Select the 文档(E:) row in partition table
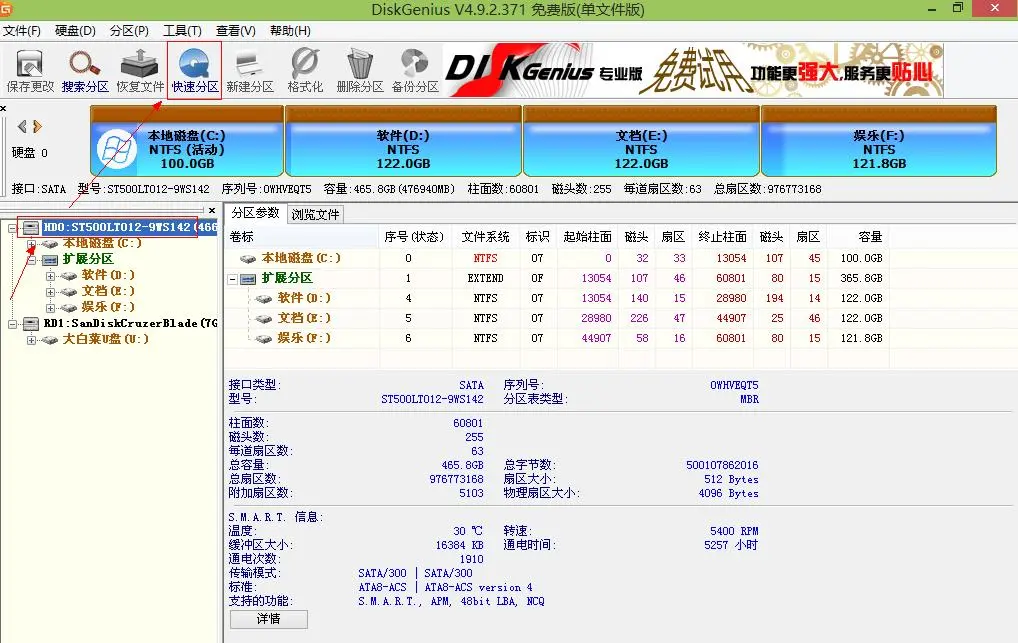This screenshot has height=643, width=1018. click(556, 318)
